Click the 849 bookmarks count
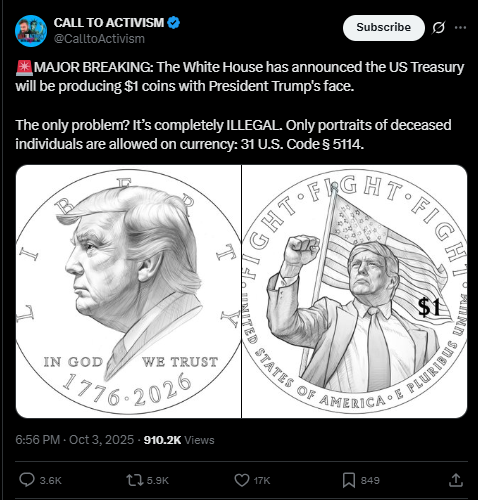 coord(370,480)
